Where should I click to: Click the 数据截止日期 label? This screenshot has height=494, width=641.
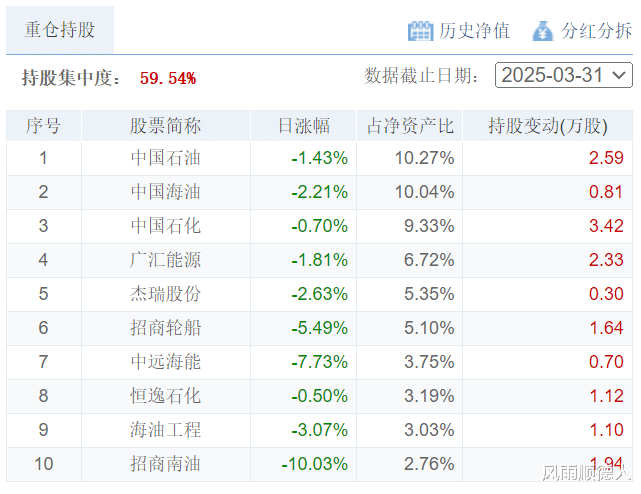pyautogui.click(x=421, y=76)
